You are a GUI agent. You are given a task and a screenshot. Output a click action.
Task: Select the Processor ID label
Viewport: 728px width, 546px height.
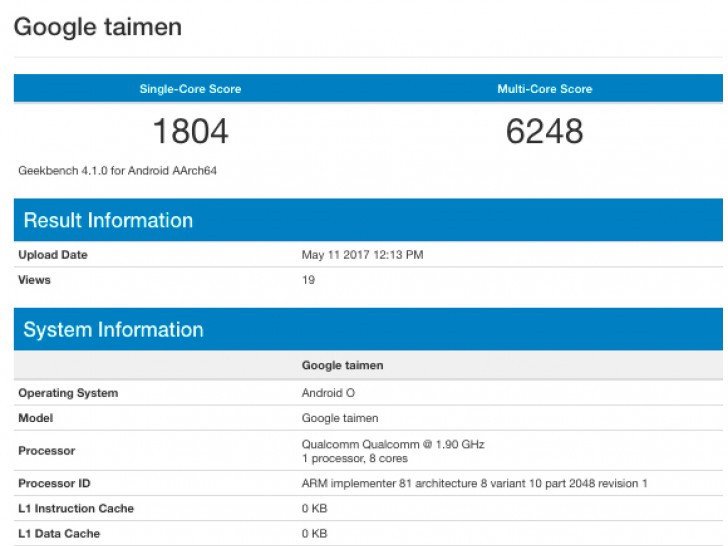point(54,483)
